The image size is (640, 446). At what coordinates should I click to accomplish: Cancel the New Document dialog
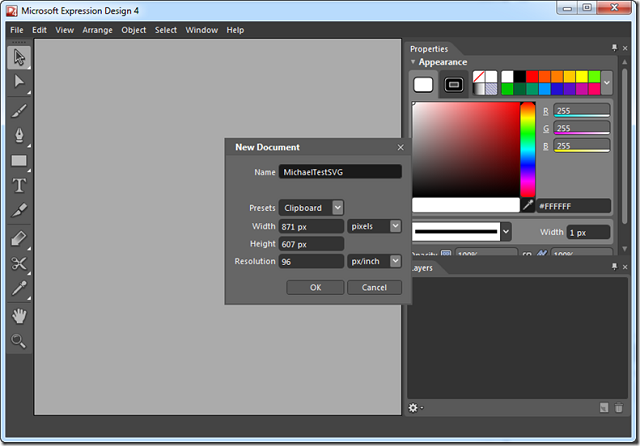coord(374,287)
